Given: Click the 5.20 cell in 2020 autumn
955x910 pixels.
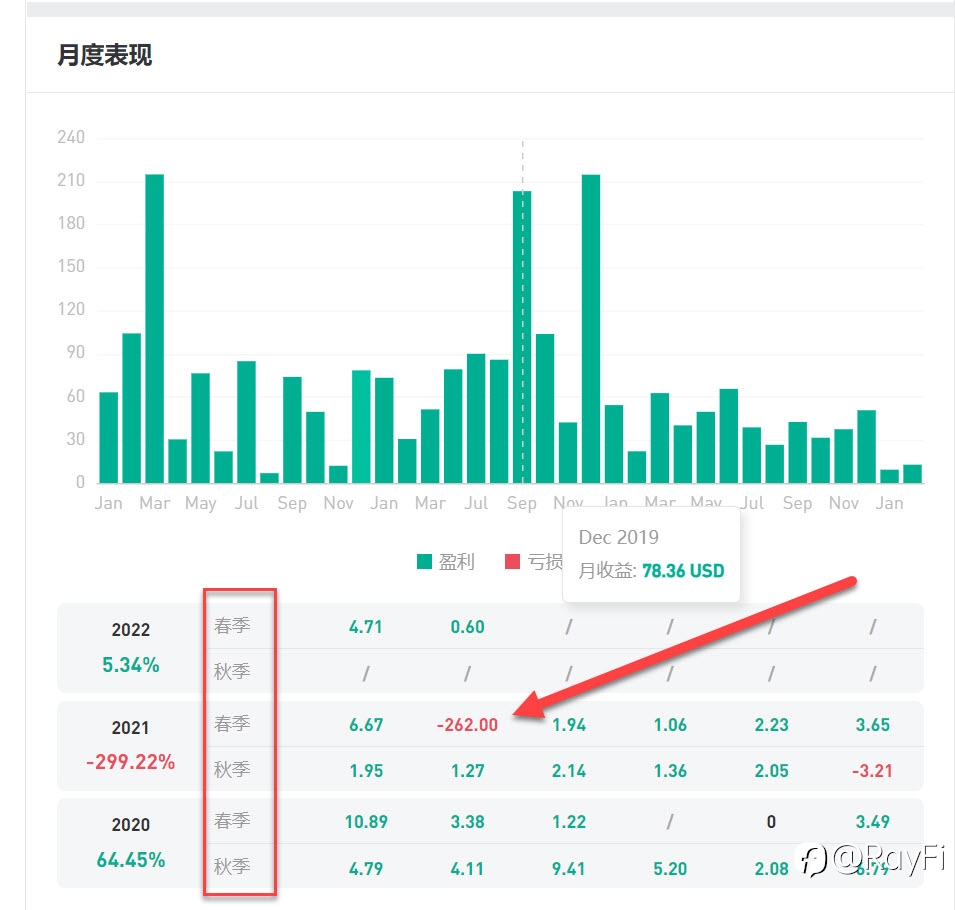Looking at the screenshot, I should coord(670,869).
